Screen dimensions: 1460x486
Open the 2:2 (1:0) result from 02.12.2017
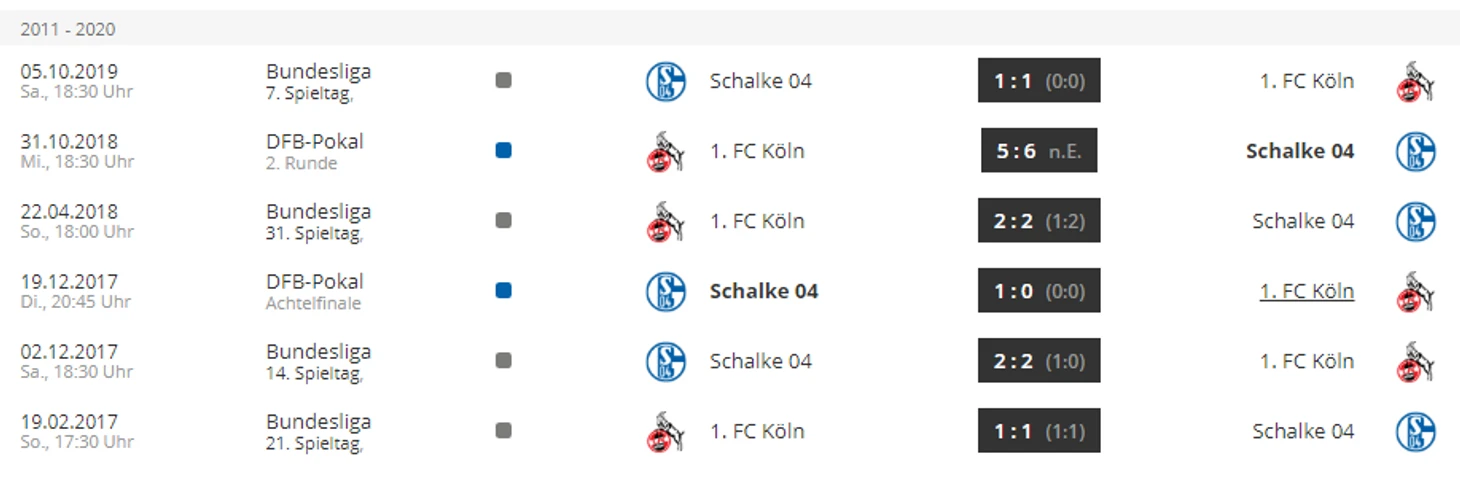[1038, 361]
